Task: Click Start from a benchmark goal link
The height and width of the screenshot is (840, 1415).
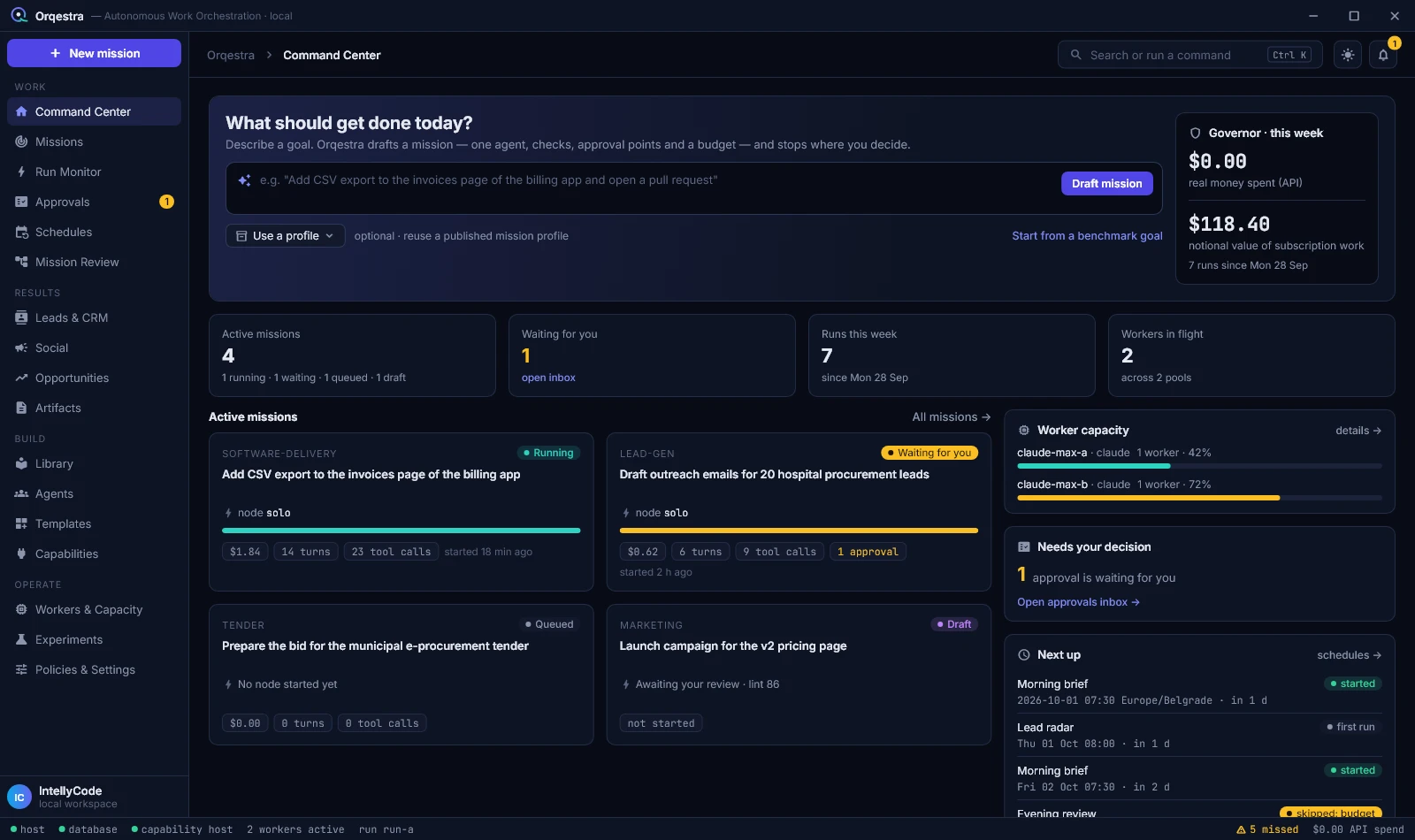Action: [x=1087, y=236]
